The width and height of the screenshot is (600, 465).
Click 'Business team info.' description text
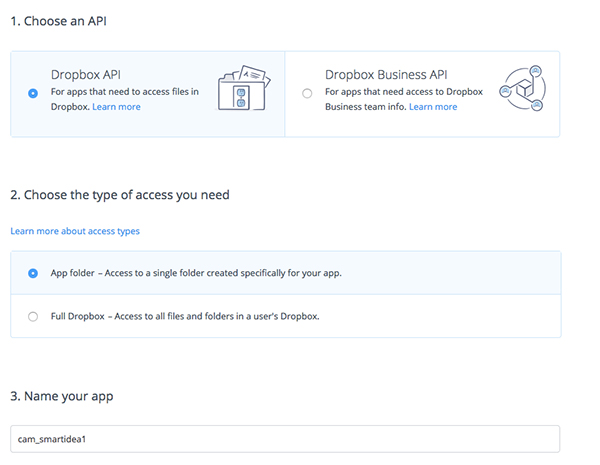point(365,107)
